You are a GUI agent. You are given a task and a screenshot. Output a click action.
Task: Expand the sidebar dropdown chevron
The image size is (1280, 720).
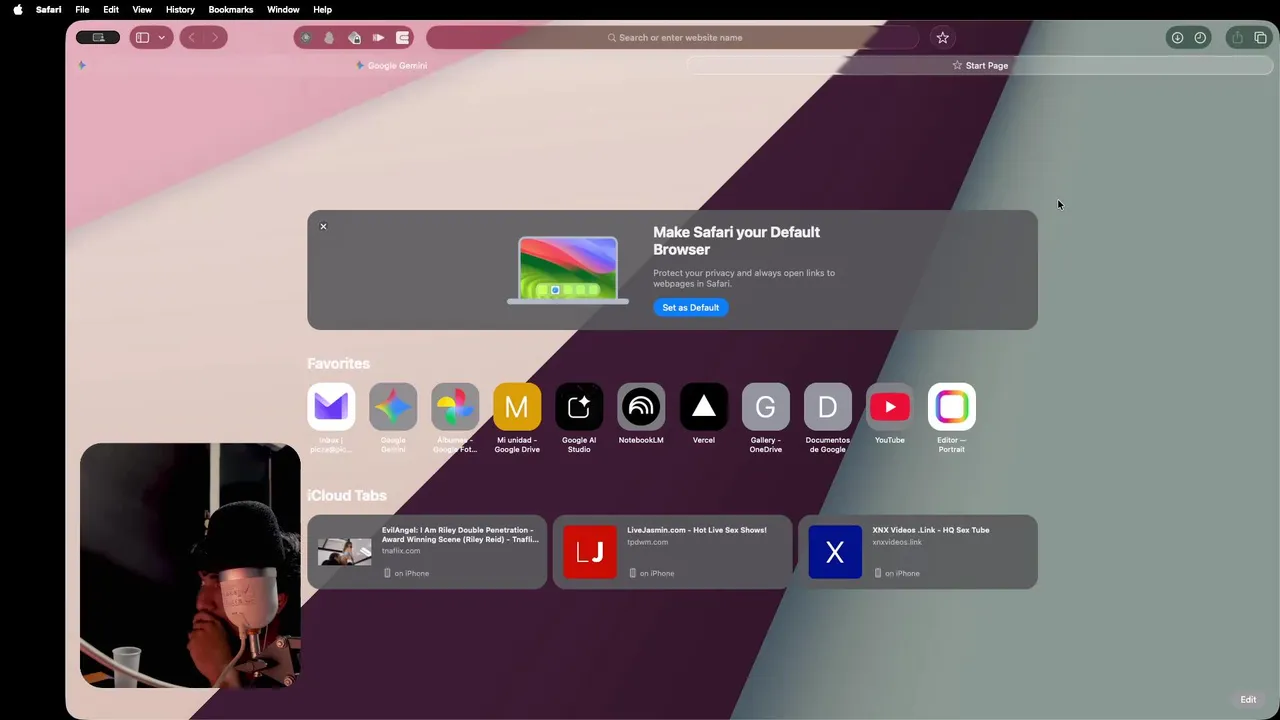pos(161,38)
